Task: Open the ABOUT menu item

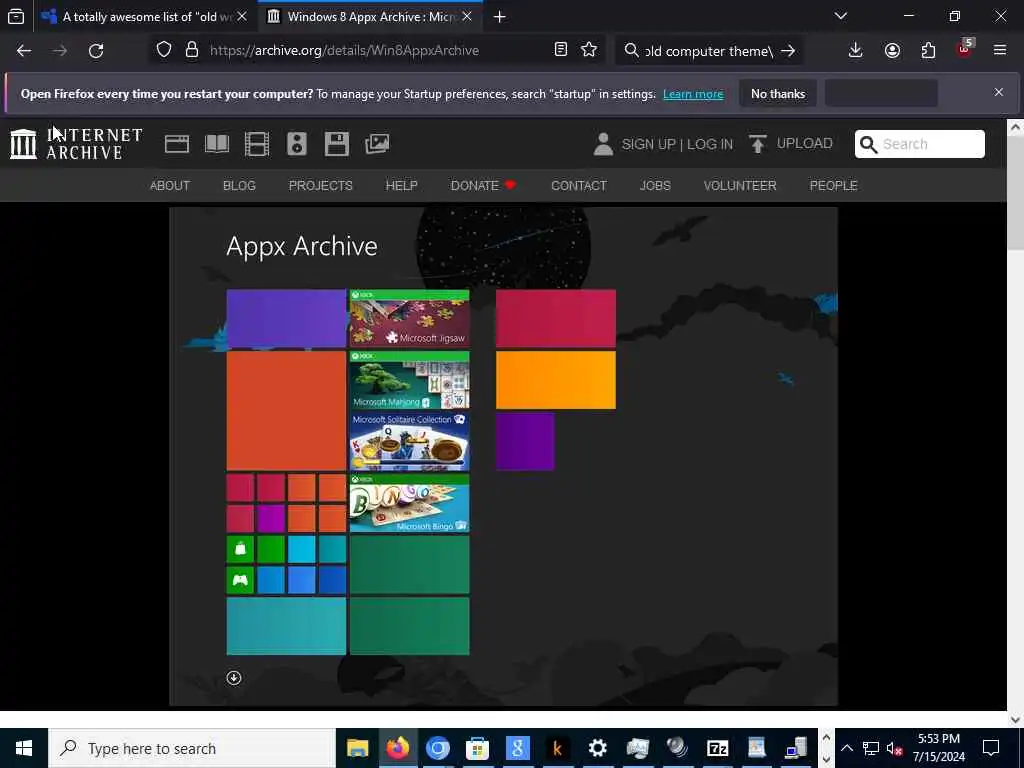Action: coord(170,185)
